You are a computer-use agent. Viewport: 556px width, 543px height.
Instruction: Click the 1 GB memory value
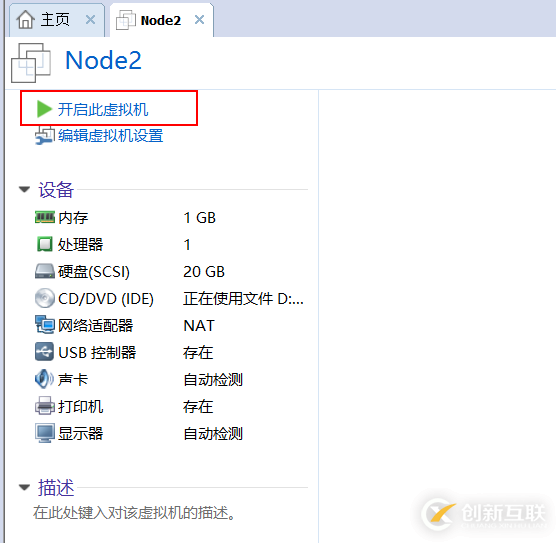(199, 217)
